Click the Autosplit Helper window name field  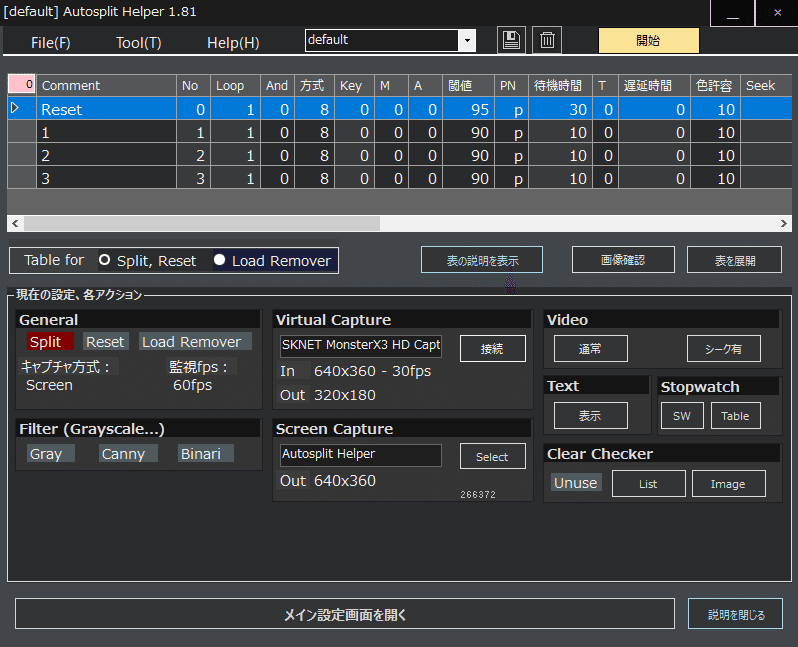pyautogui.click(x=361, y=455)
